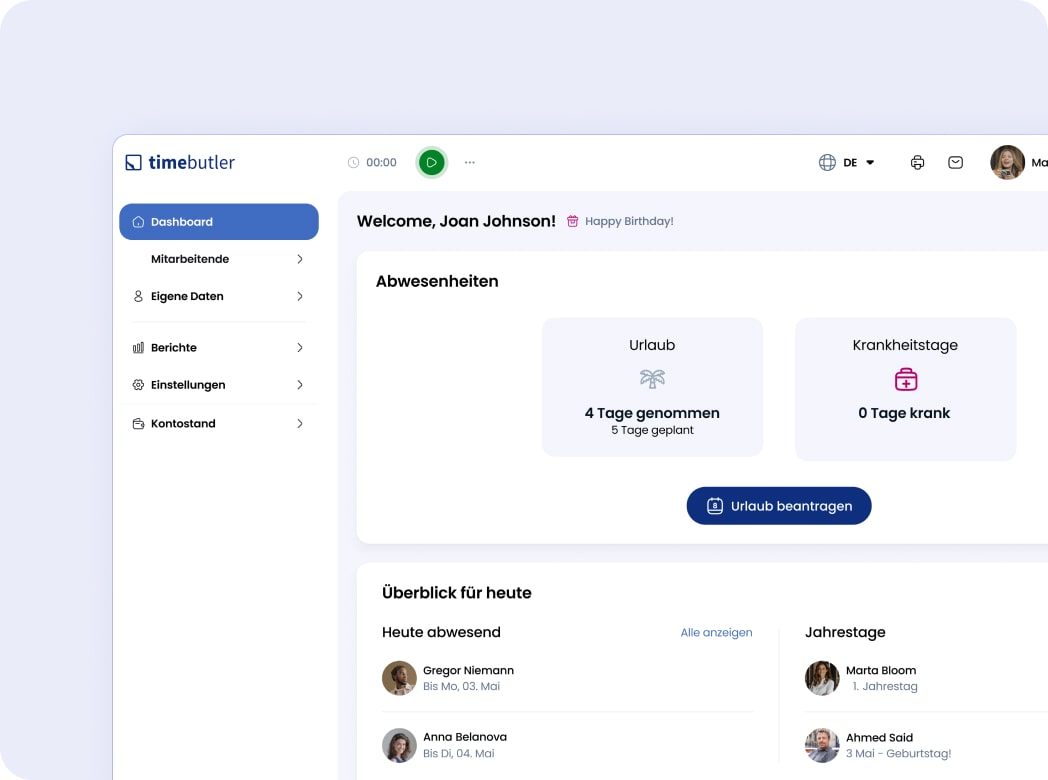
Task: Click the Urlaub beantragen button
Action: 779,506
